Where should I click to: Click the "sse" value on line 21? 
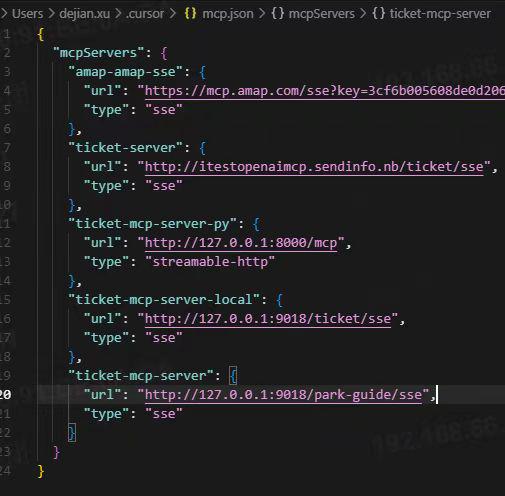pos(164,414)
